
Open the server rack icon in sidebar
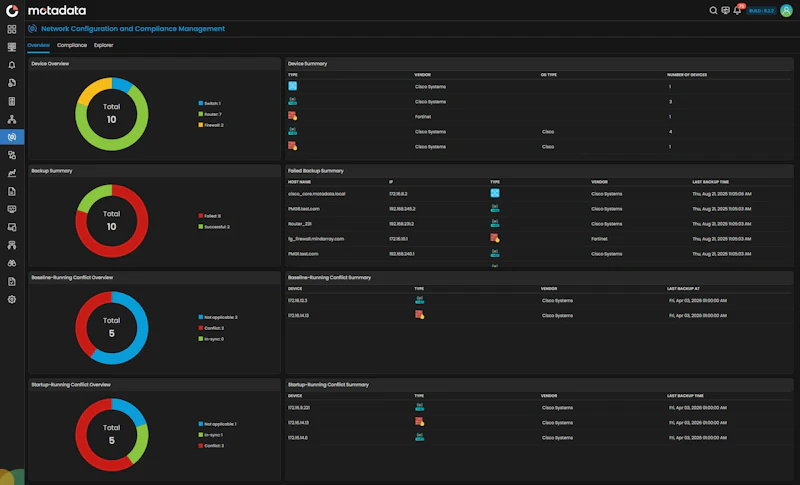(12, 101)
